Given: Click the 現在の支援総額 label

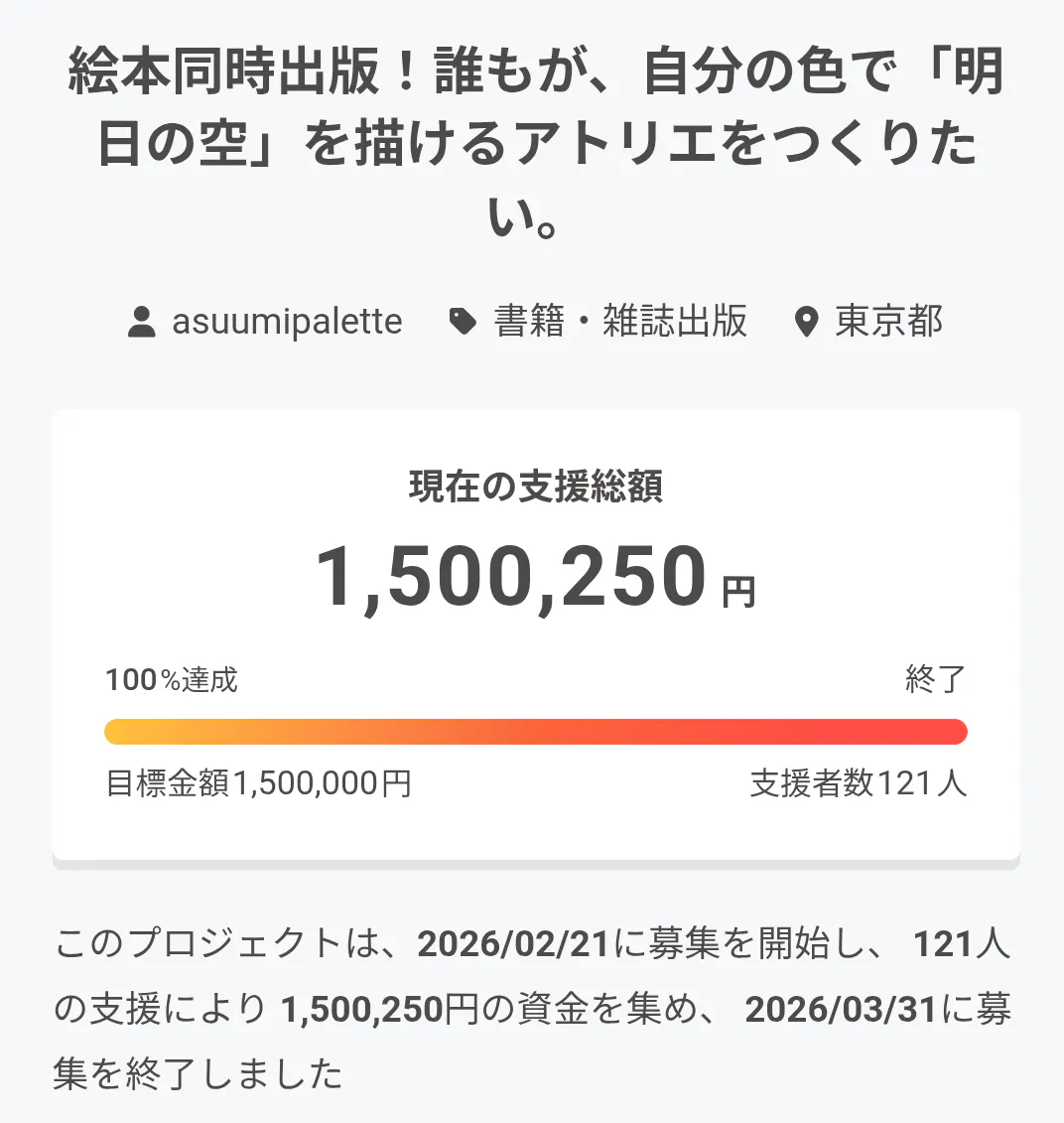Looking at the screenshot, I should (536, 487).
